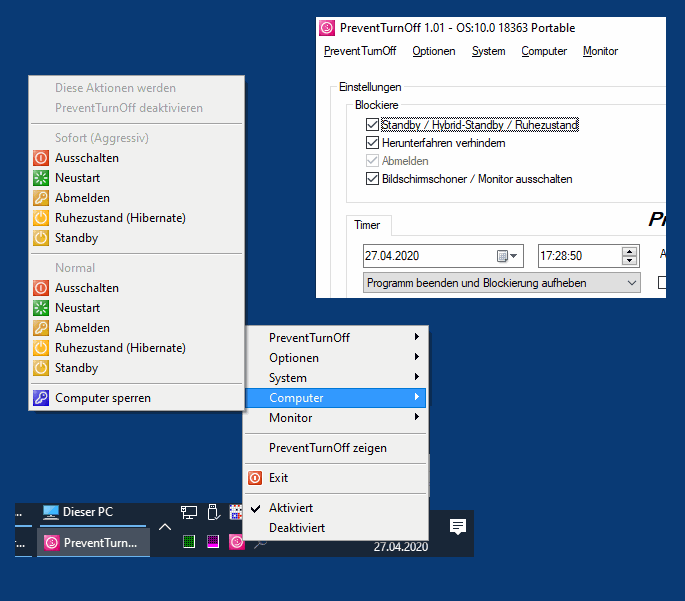Decrease the timer time with down arrow
This screenshot has width=685, height=601.
[629, 260]
